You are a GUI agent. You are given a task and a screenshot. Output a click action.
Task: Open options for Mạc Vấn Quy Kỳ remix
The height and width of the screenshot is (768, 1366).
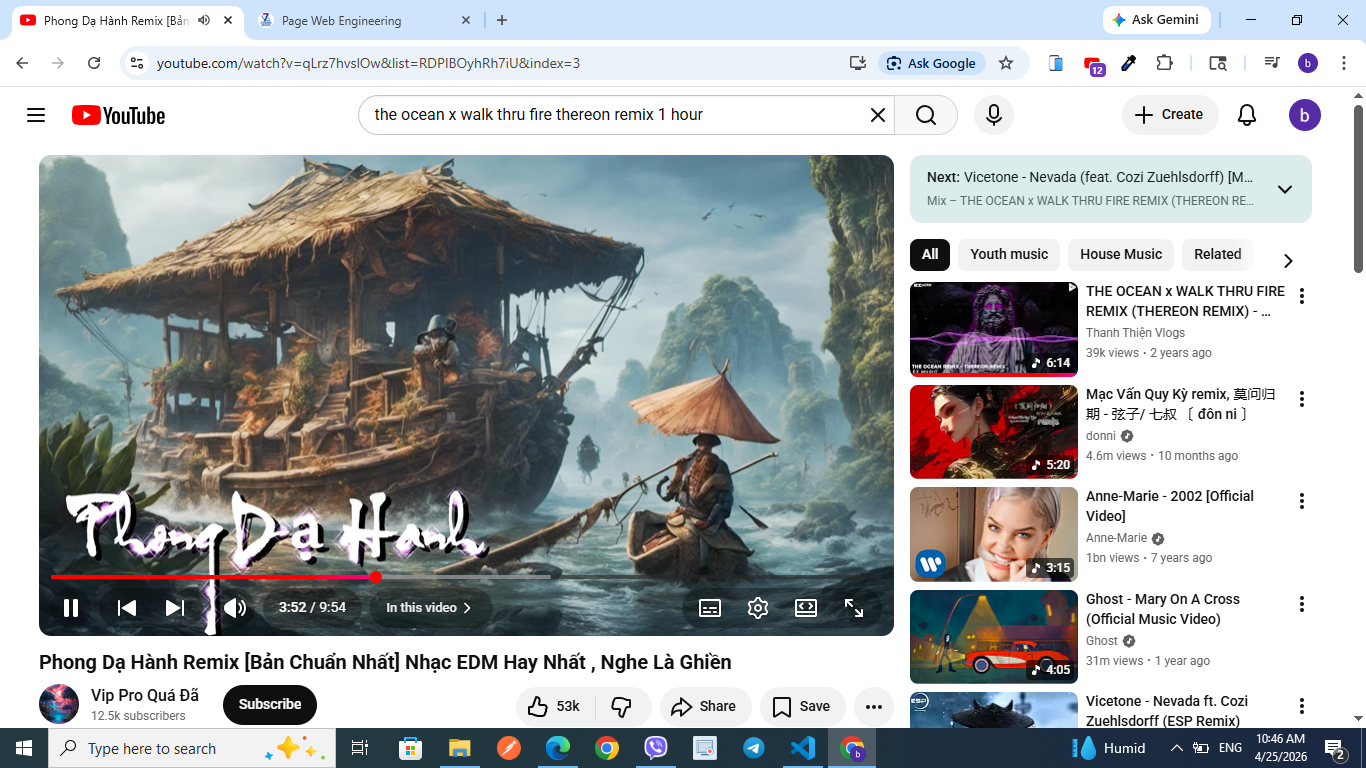pyautogui.click(x=1302, y=399)
